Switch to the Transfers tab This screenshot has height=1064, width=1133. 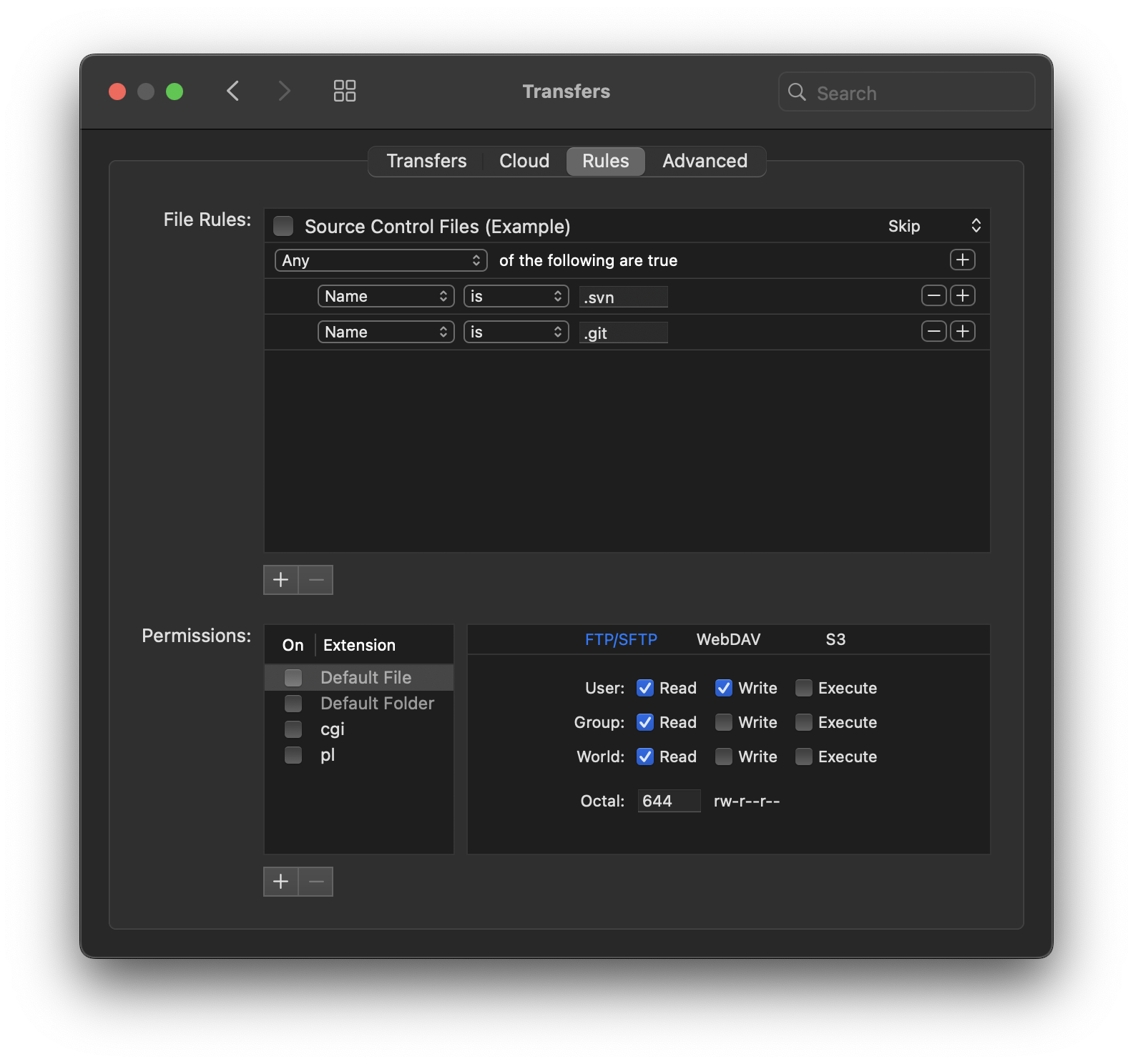(x=426, y=161)
